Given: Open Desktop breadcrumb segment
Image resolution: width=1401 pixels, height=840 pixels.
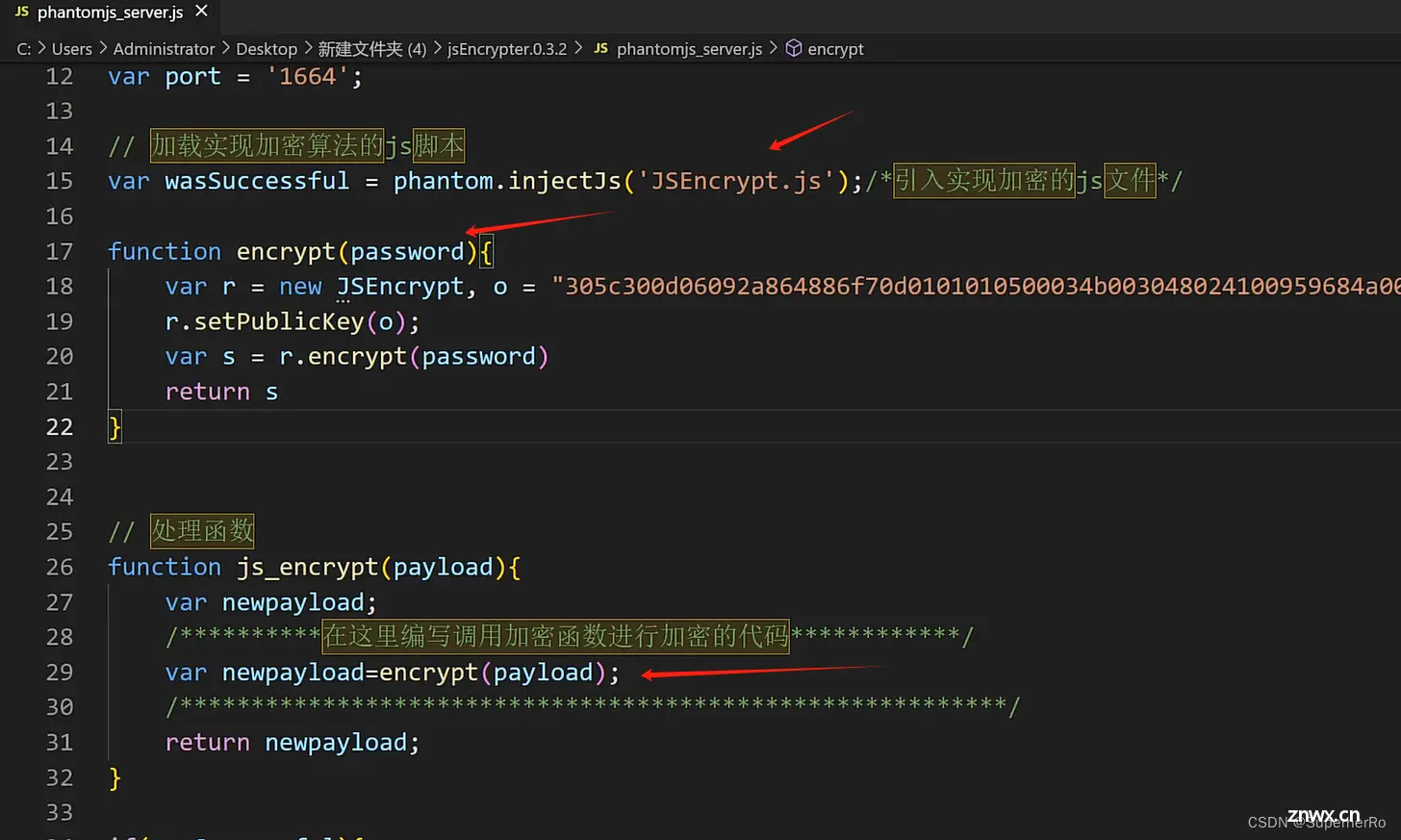Looking at the screenshot, I should tap(267, 49).
